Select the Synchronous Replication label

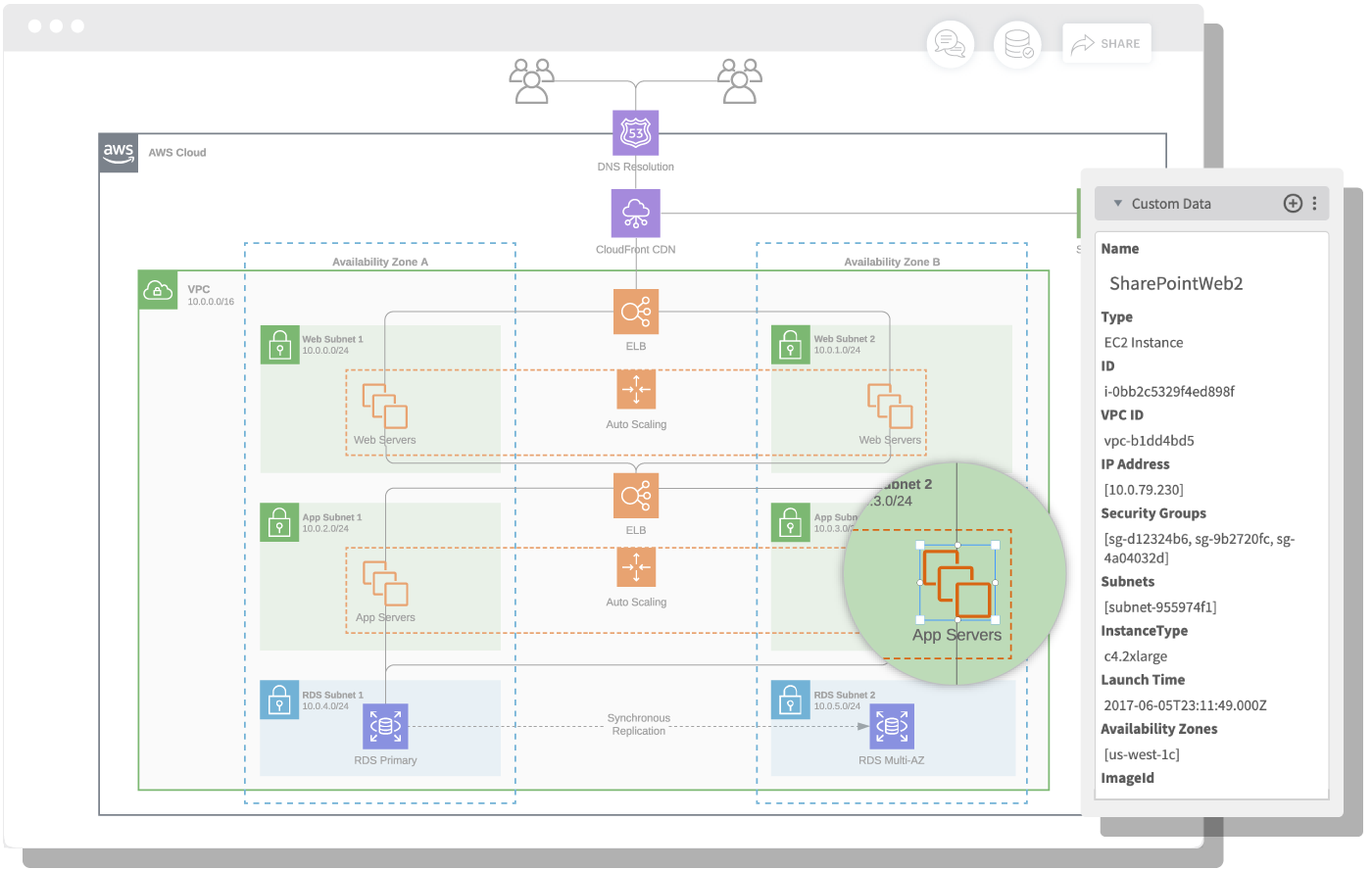click(x=639, y=725)
